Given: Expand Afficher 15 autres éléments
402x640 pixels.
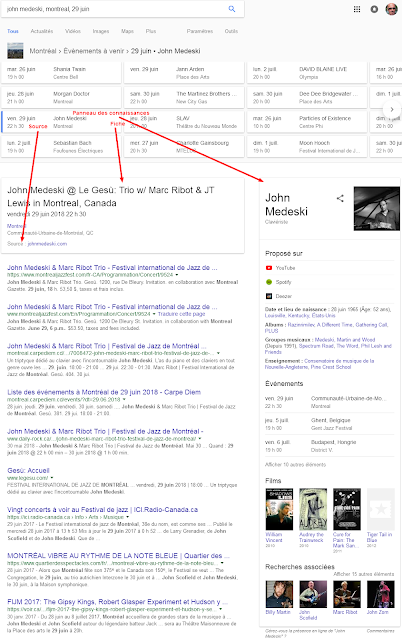Looking at the screenshot, I should (x=364, y=574).
